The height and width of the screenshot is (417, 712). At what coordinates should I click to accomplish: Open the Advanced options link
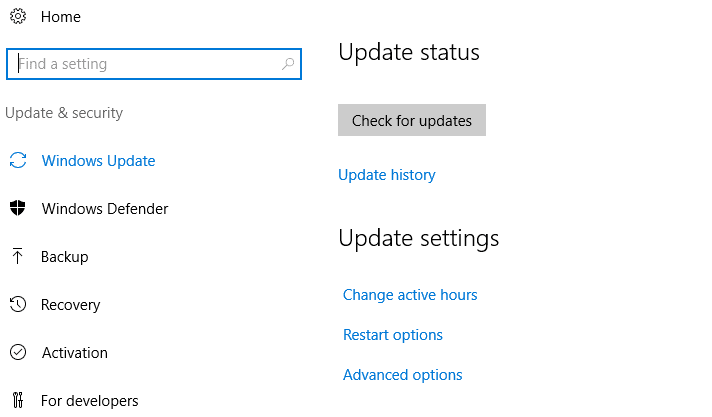(x=403, y=375)
